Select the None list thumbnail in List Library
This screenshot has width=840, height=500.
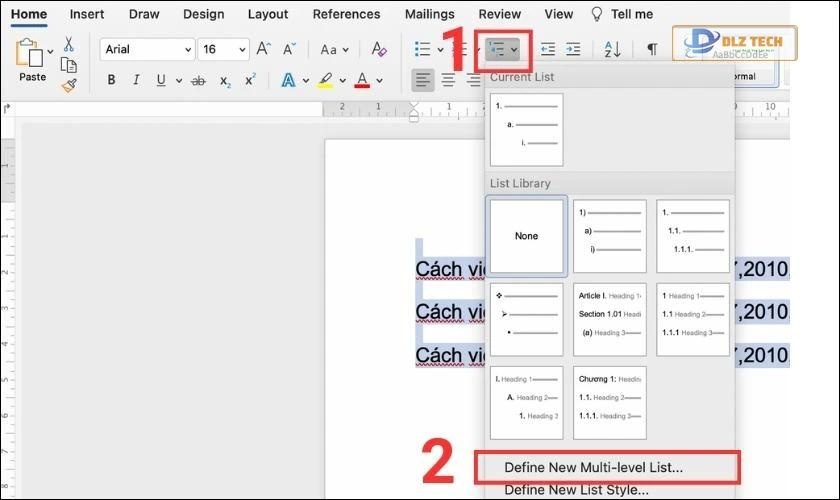pyautogui.click(x=526, y=236)
